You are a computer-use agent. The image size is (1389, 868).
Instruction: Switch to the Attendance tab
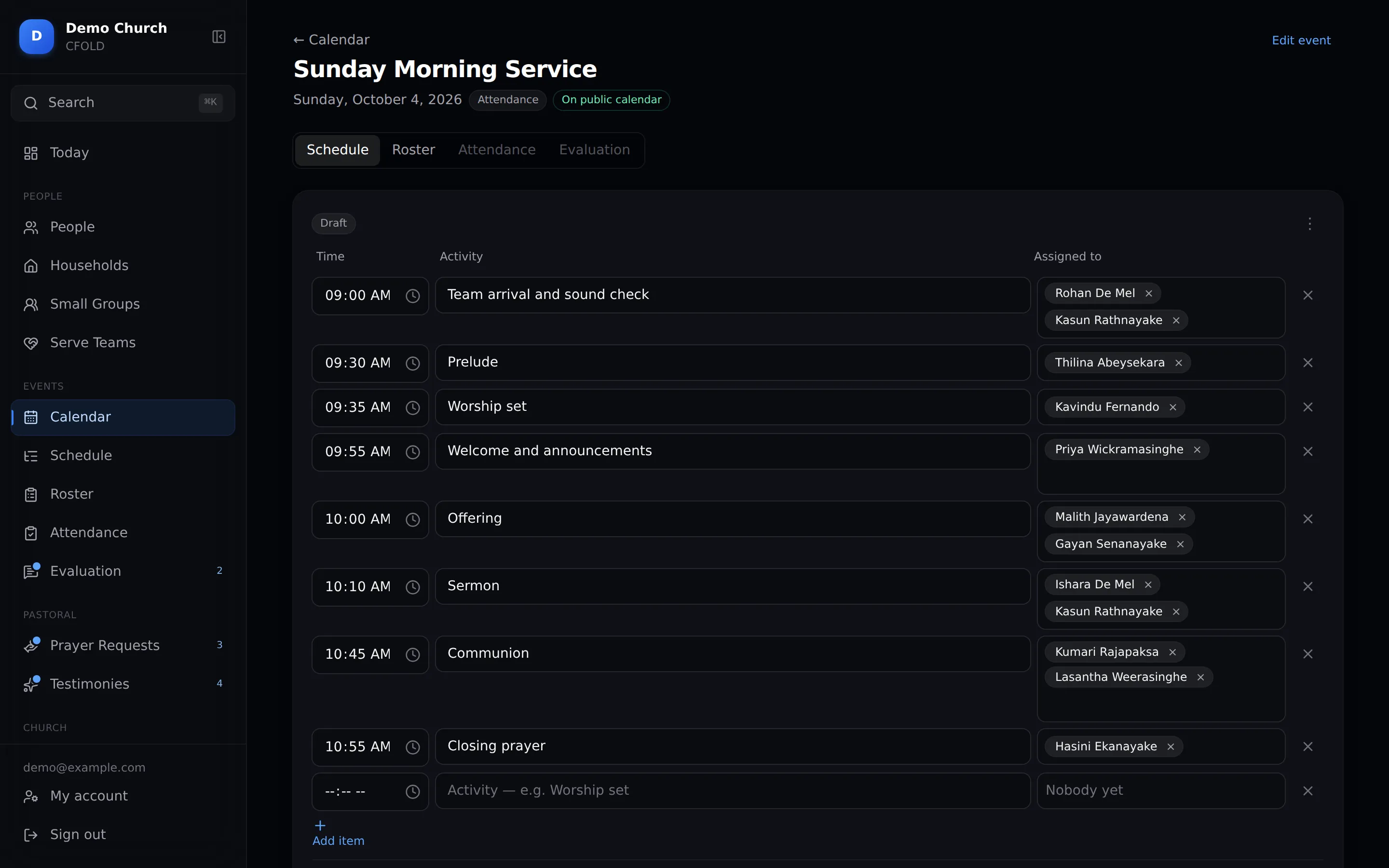click(496, 150)
